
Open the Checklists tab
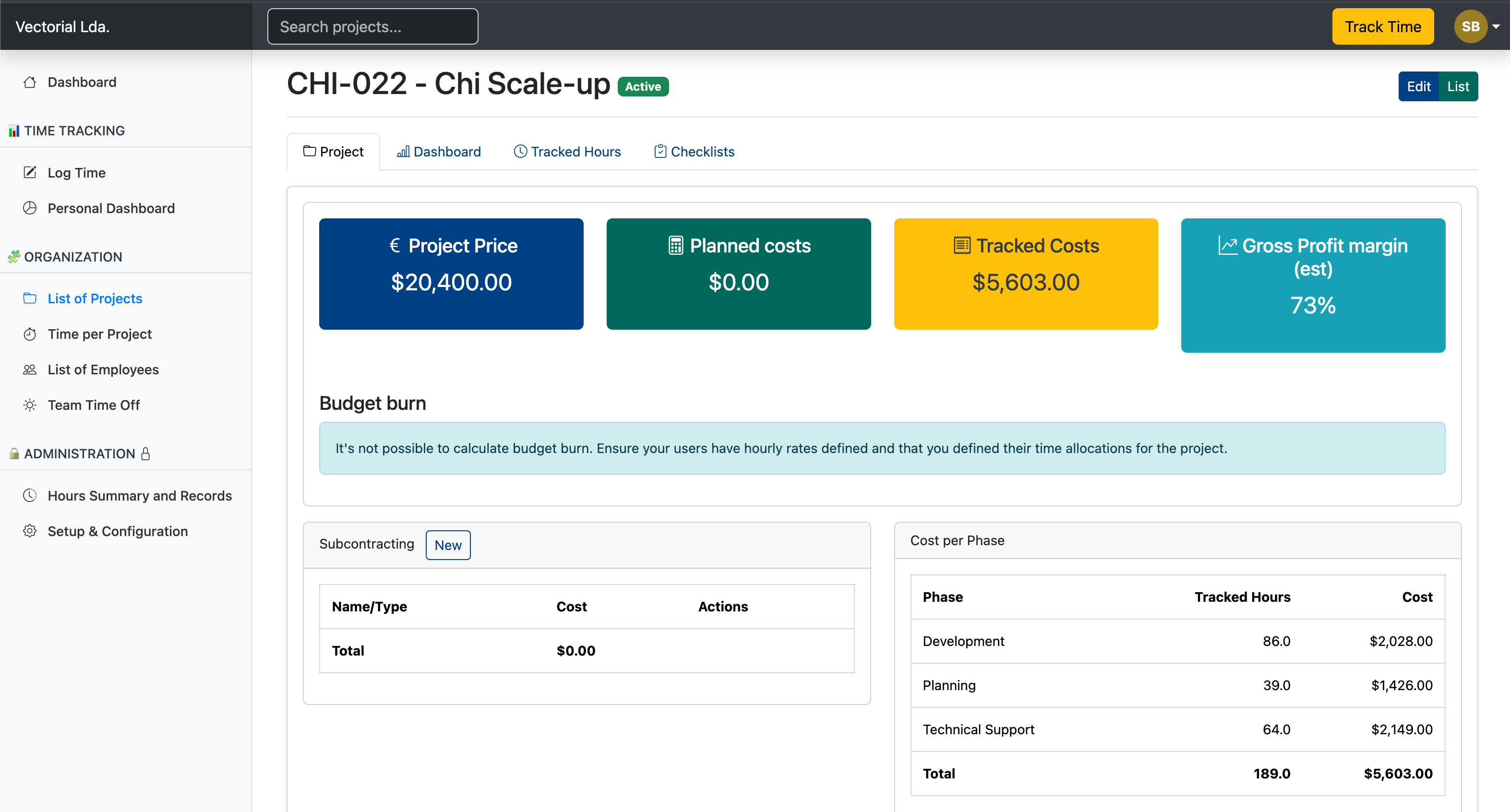[x=694, y=152]
